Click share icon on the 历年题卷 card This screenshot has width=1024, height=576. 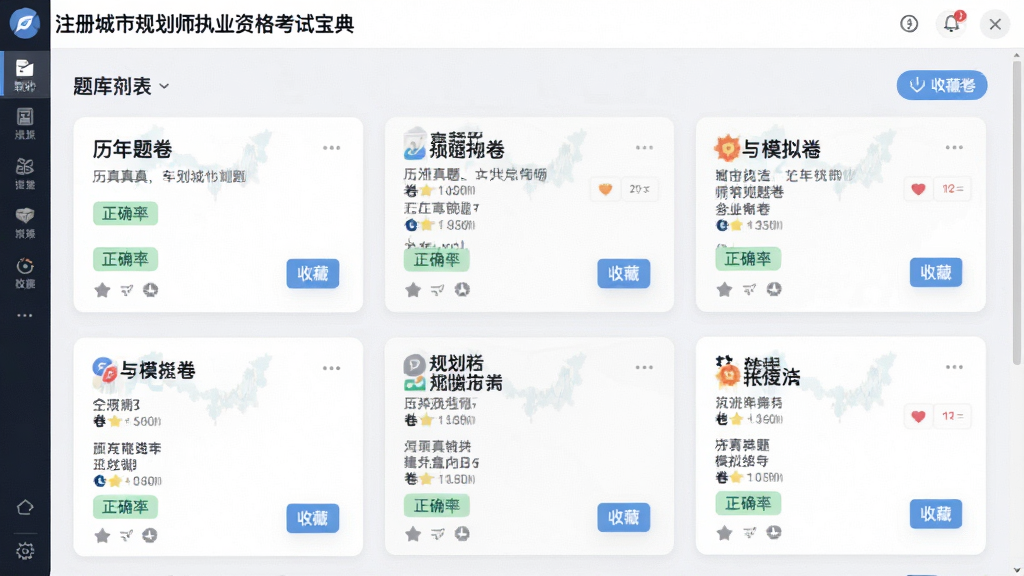[x=127, y=290]
